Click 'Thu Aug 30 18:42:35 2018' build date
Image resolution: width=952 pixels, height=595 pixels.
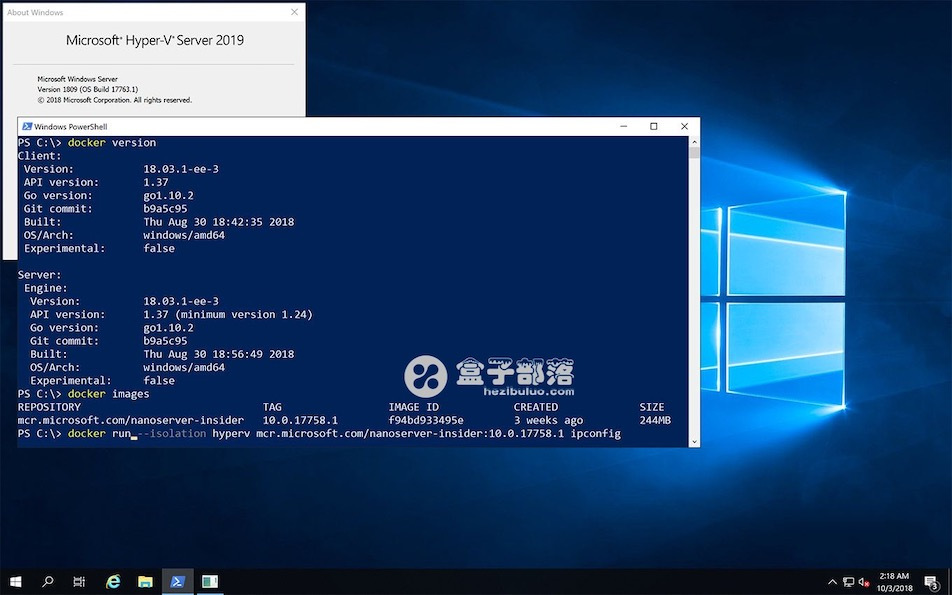coord(219,222)
